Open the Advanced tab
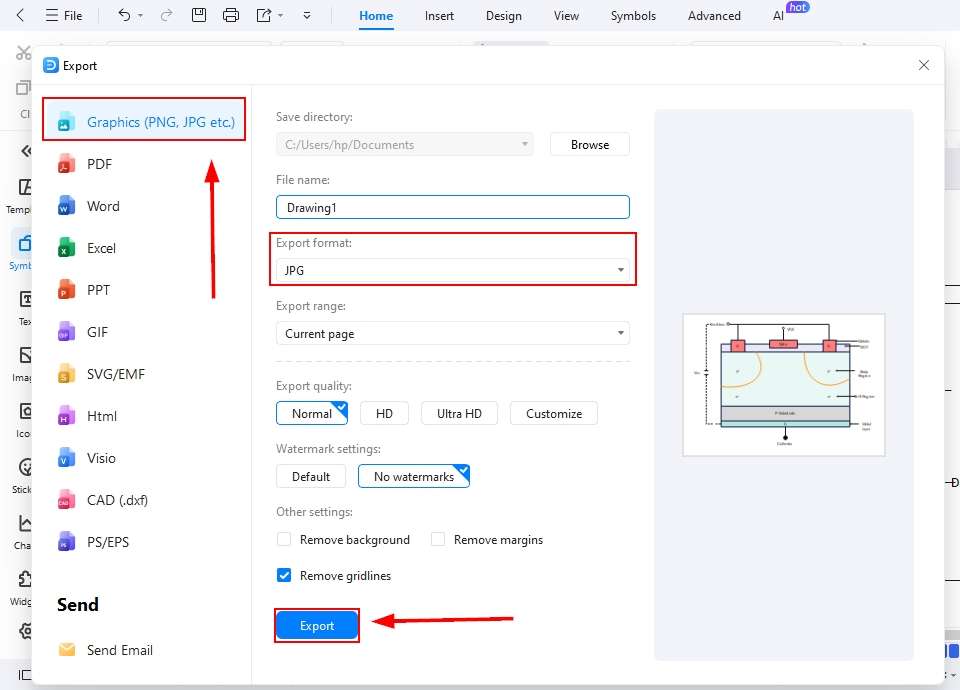Image resolution: width=960 pixels, height=690 pixels. tap(714, 16)
